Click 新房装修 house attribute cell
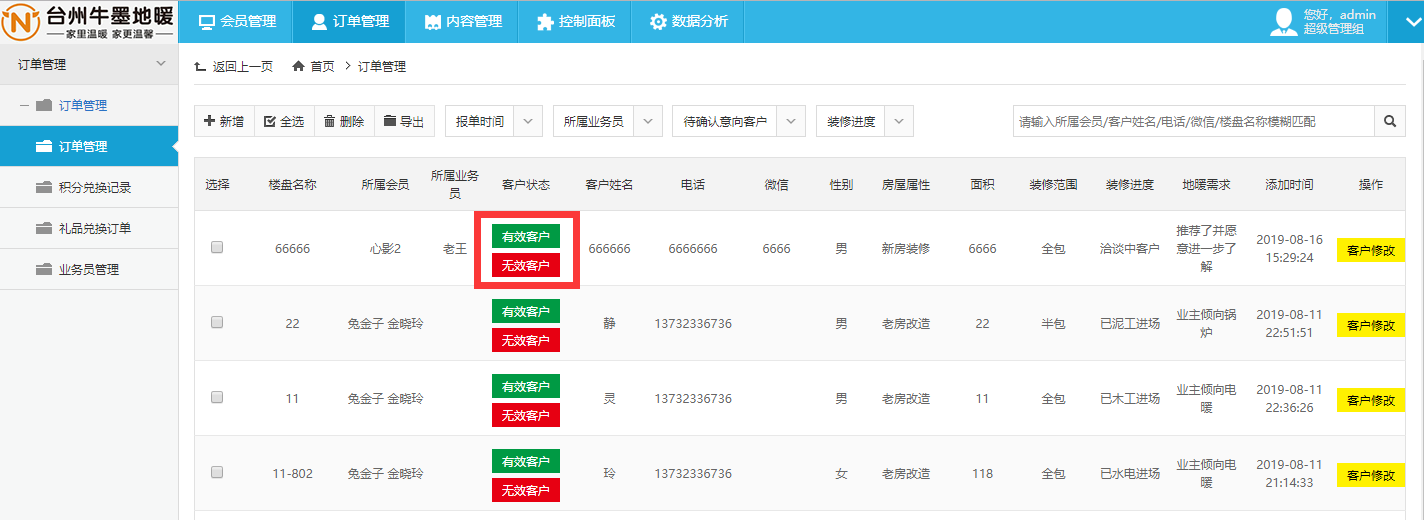 [x=906, y=248]
